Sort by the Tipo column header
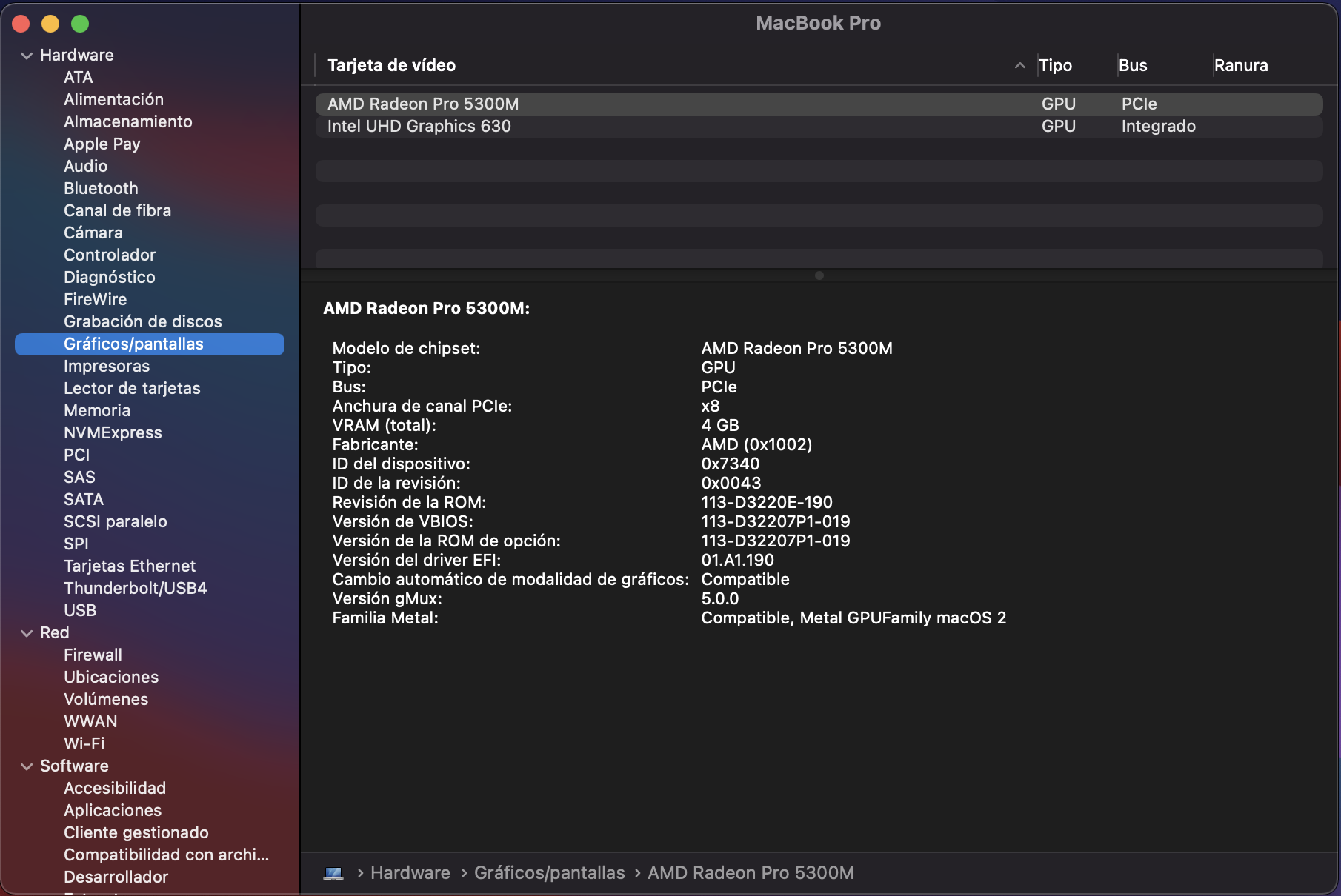The image size is (1341, 896). 1055,65
